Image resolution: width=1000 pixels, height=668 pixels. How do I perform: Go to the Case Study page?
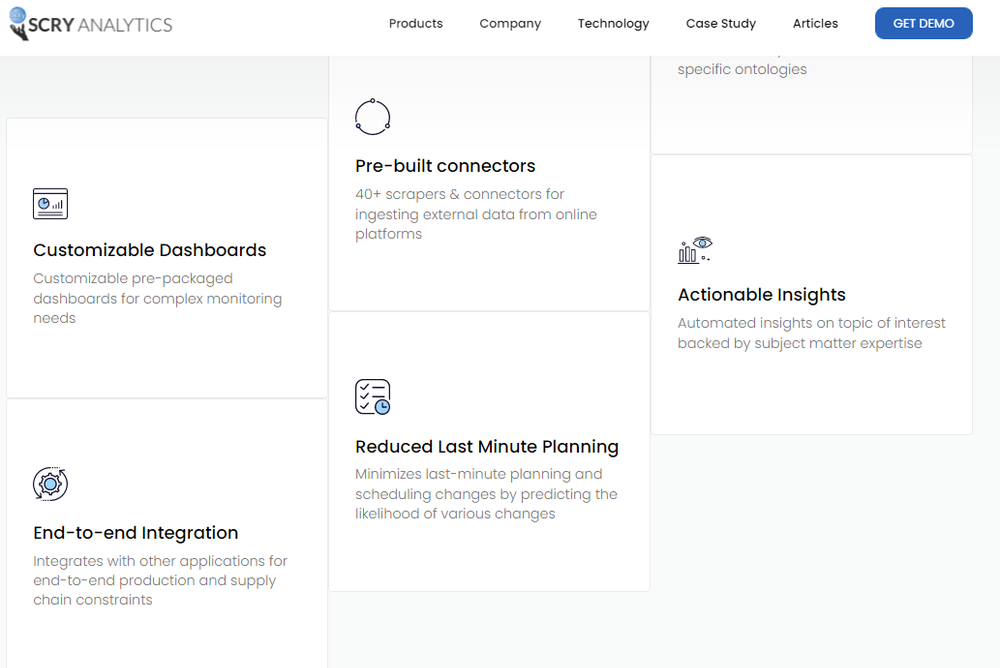pos(721,24)
